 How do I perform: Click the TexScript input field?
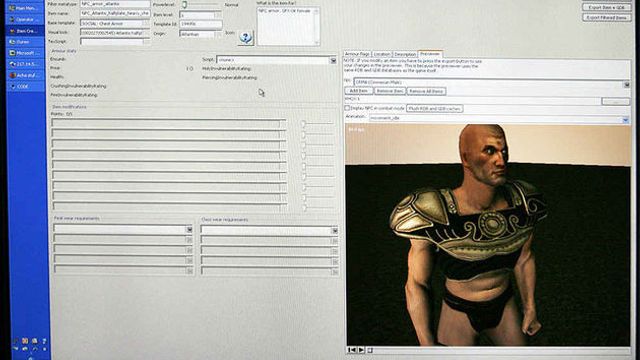tap(115, 42)
